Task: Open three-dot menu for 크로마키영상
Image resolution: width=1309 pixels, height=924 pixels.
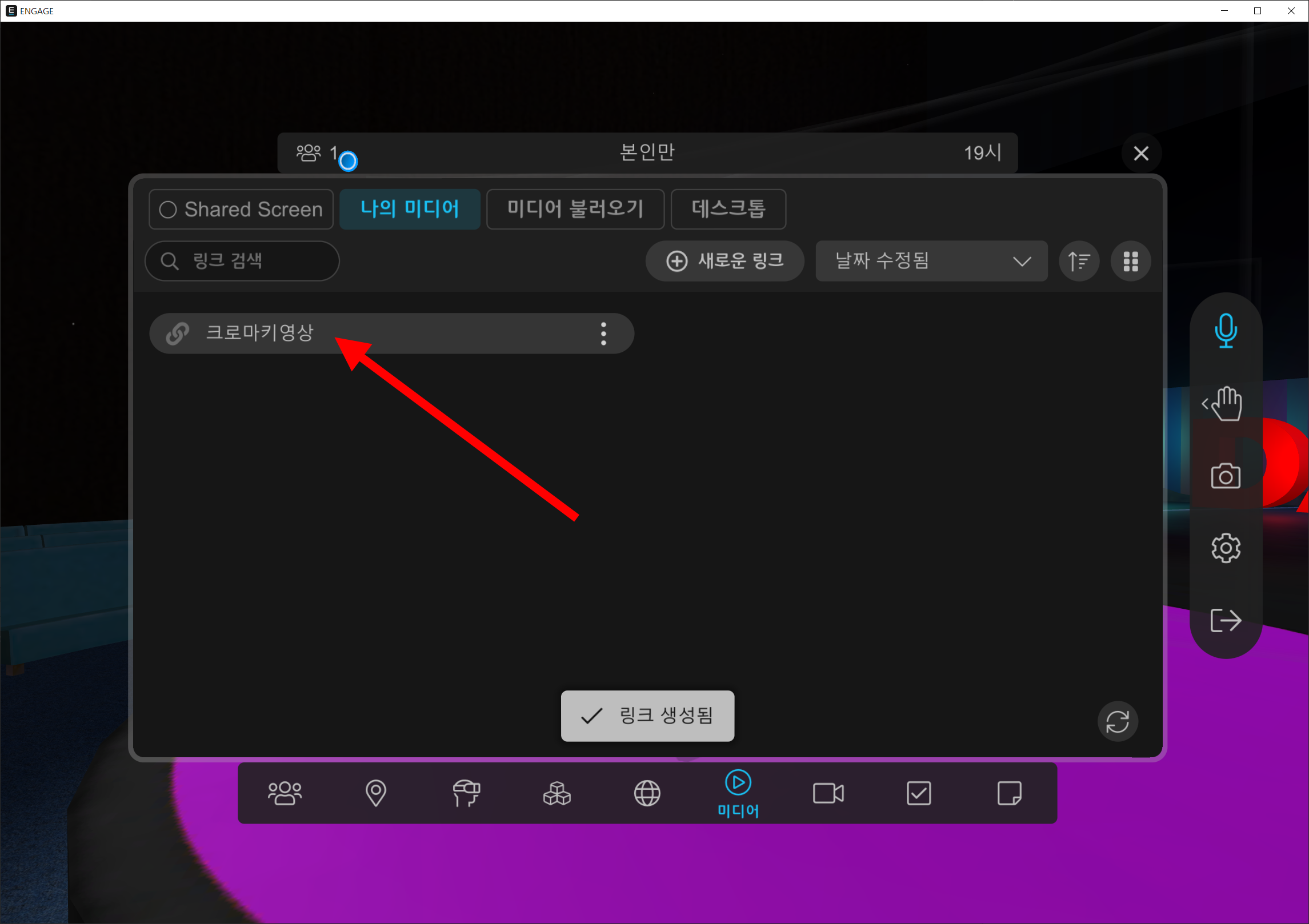Action: [x=603, y=334]
